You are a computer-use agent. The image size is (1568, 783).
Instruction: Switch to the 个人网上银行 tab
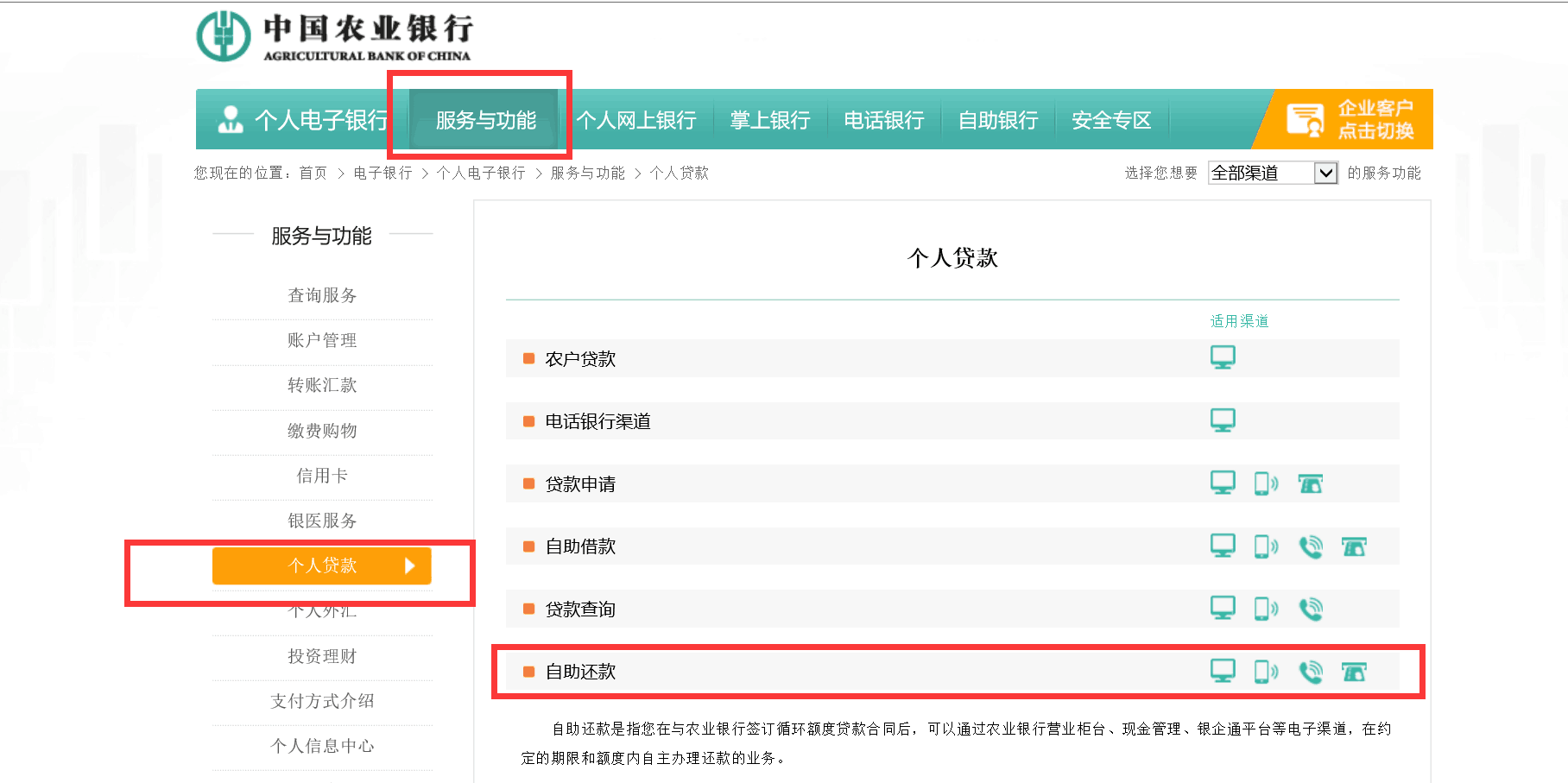636,120
